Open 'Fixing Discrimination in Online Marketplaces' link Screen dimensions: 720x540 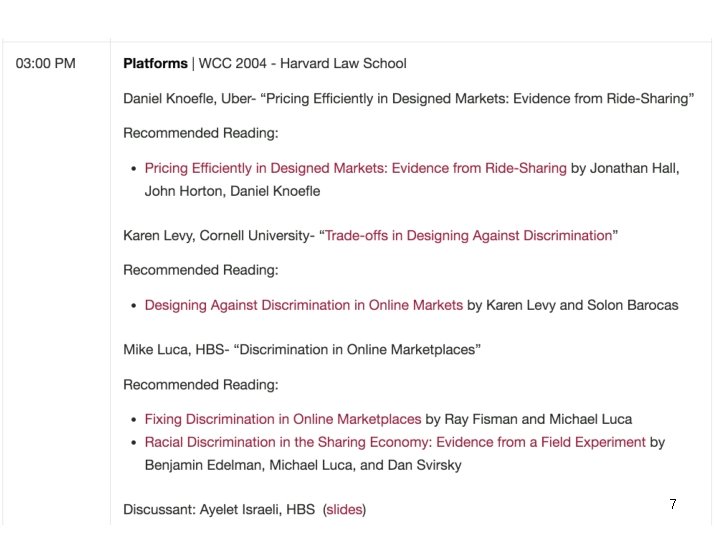click(x=282, y=419)
